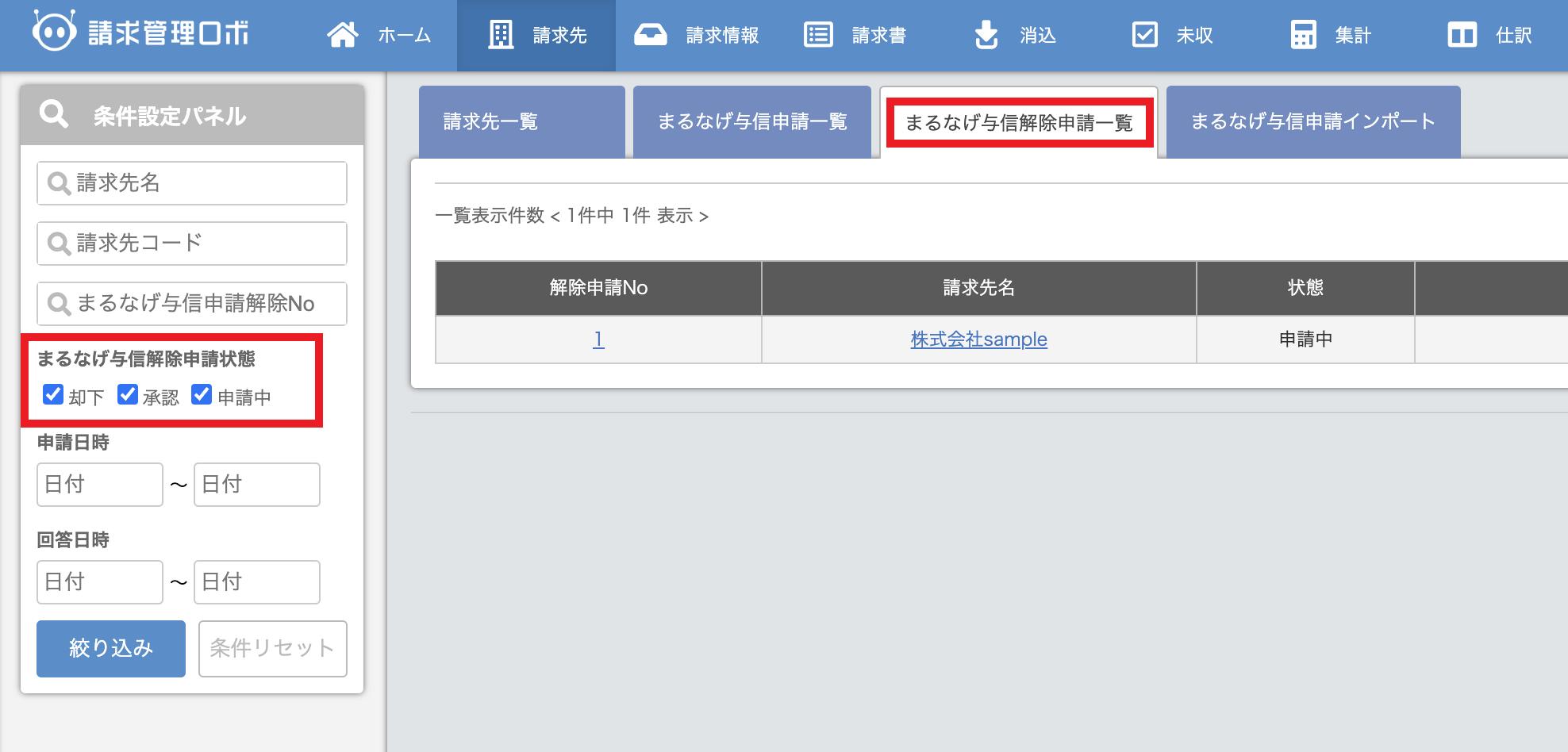Open the 請求先 menu
1568x752 pixels.
click(536, 35)
